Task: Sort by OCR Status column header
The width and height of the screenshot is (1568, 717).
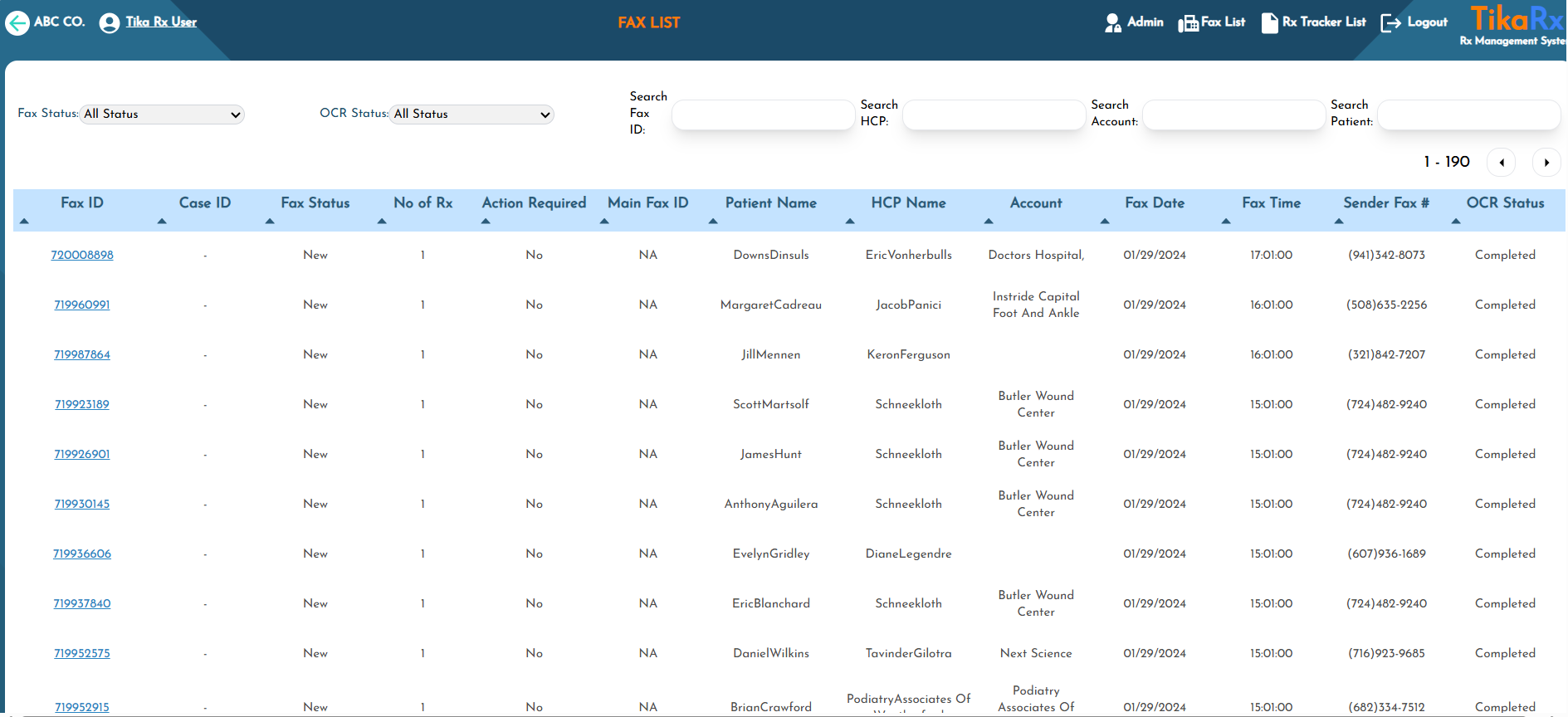Action: tap(1505, 202)
